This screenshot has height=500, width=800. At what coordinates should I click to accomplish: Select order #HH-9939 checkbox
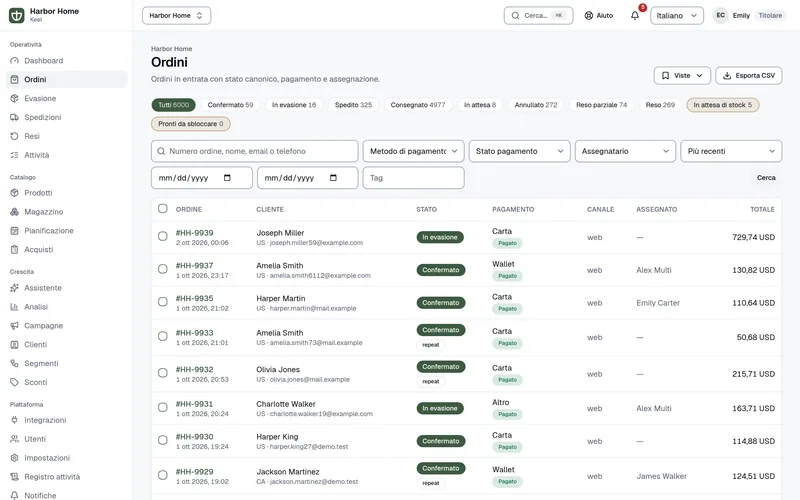tap(163, 236)
